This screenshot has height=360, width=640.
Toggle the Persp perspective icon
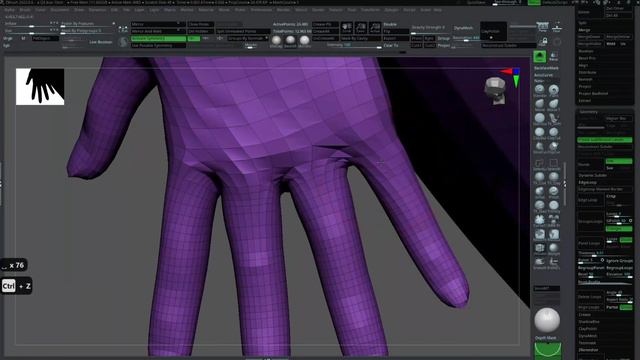coord(542,27)
